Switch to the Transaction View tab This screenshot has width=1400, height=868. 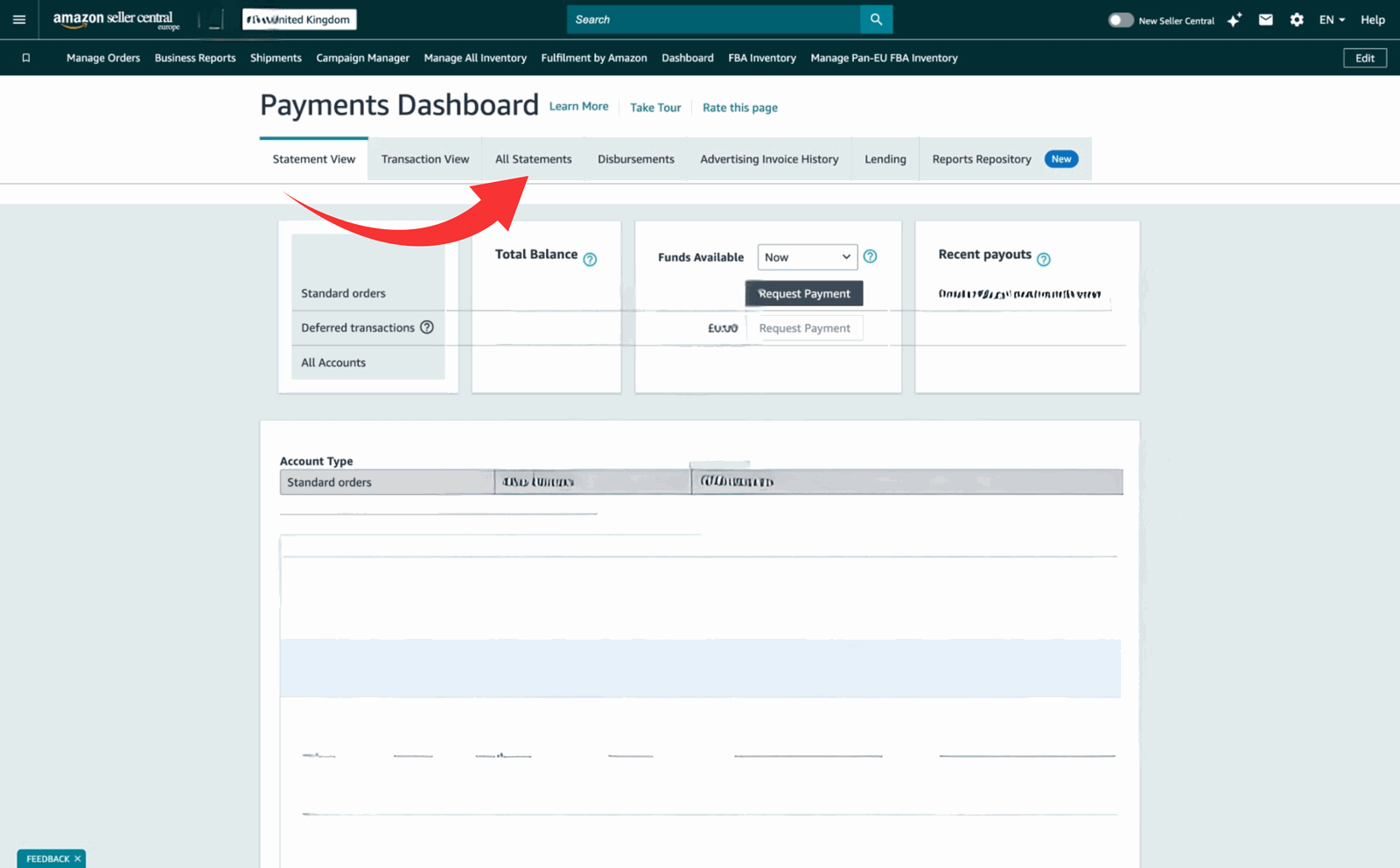tap(425, 159)
